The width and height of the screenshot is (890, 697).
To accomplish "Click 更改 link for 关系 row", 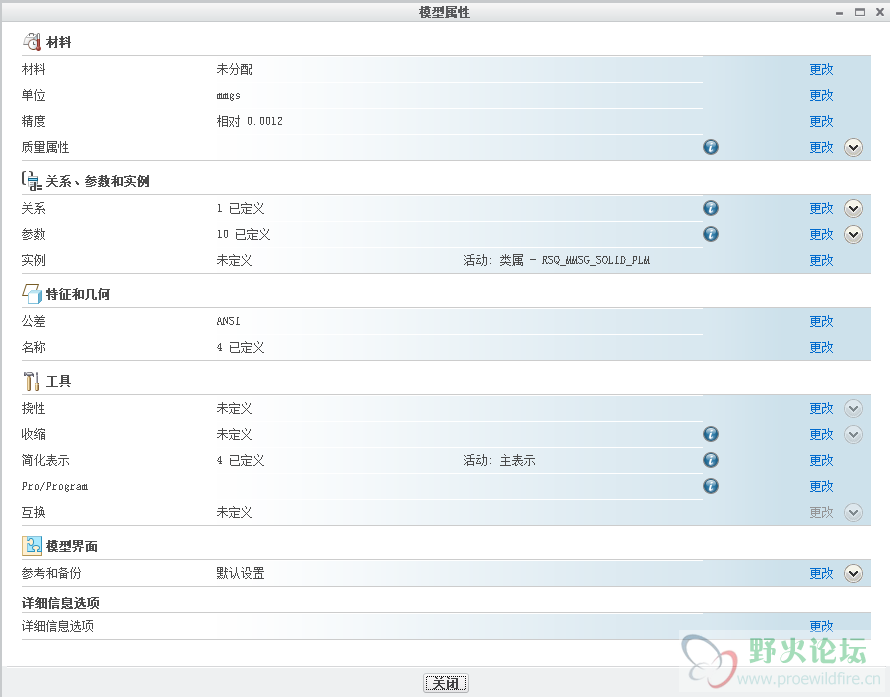I will pyautogui.click(x=821, y=209).
